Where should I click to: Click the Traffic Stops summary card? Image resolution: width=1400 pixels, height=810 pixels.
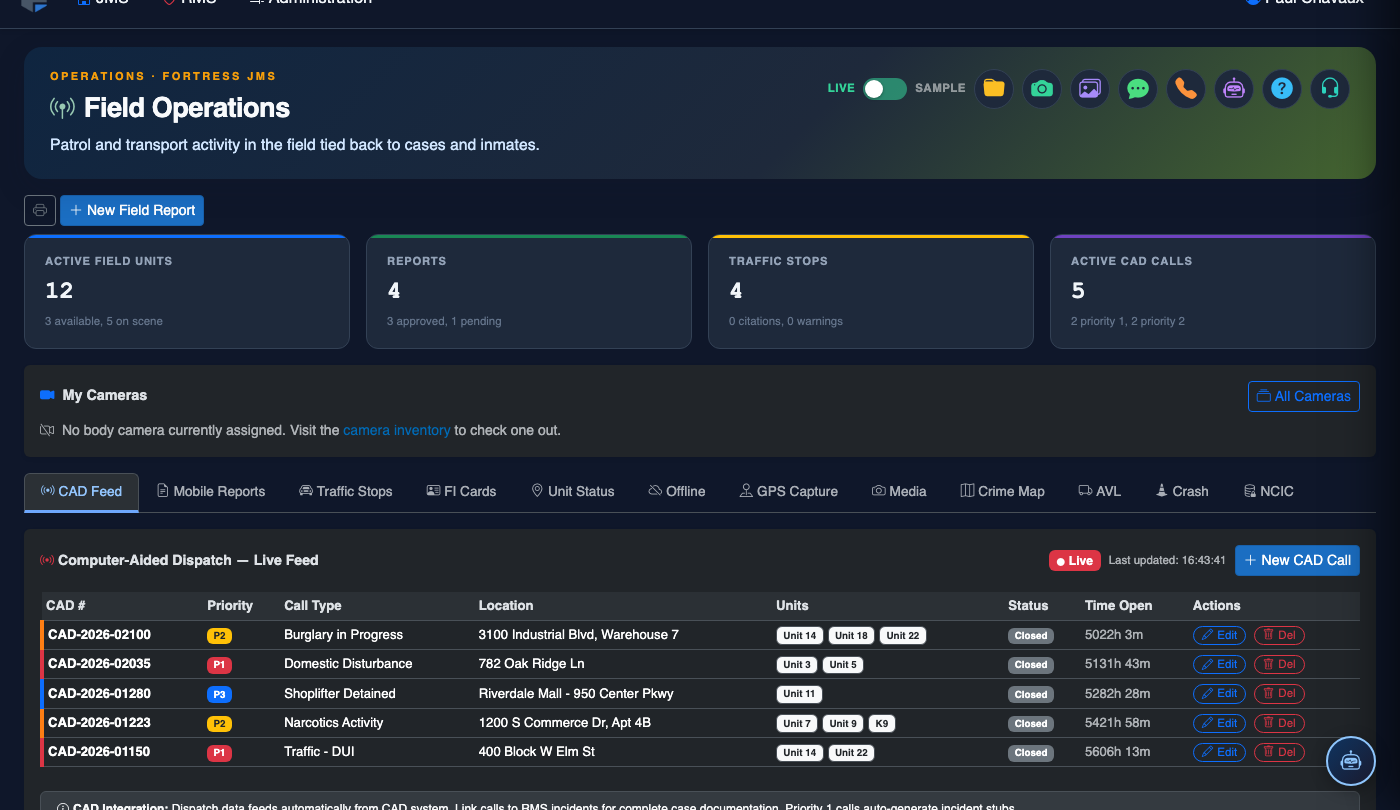[x=871, y=291]
